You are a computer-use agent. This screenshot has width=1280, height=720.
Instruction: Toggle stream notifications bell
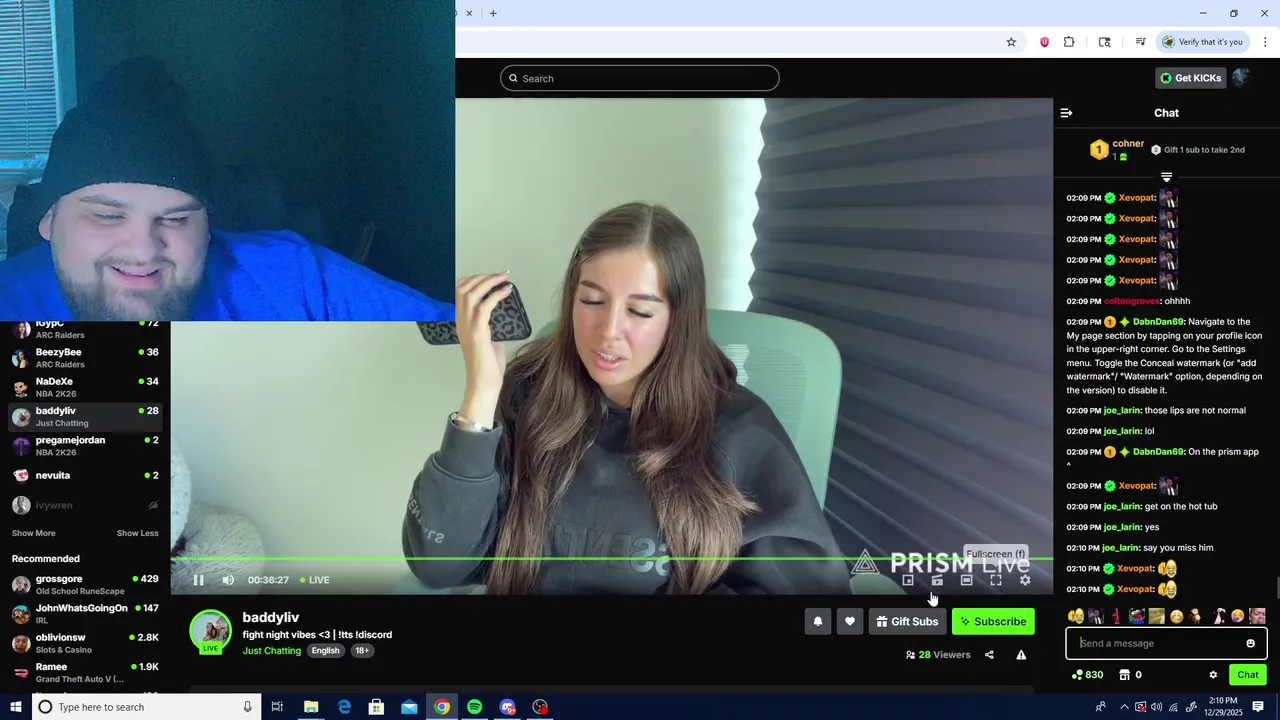[x=818, y=621]
